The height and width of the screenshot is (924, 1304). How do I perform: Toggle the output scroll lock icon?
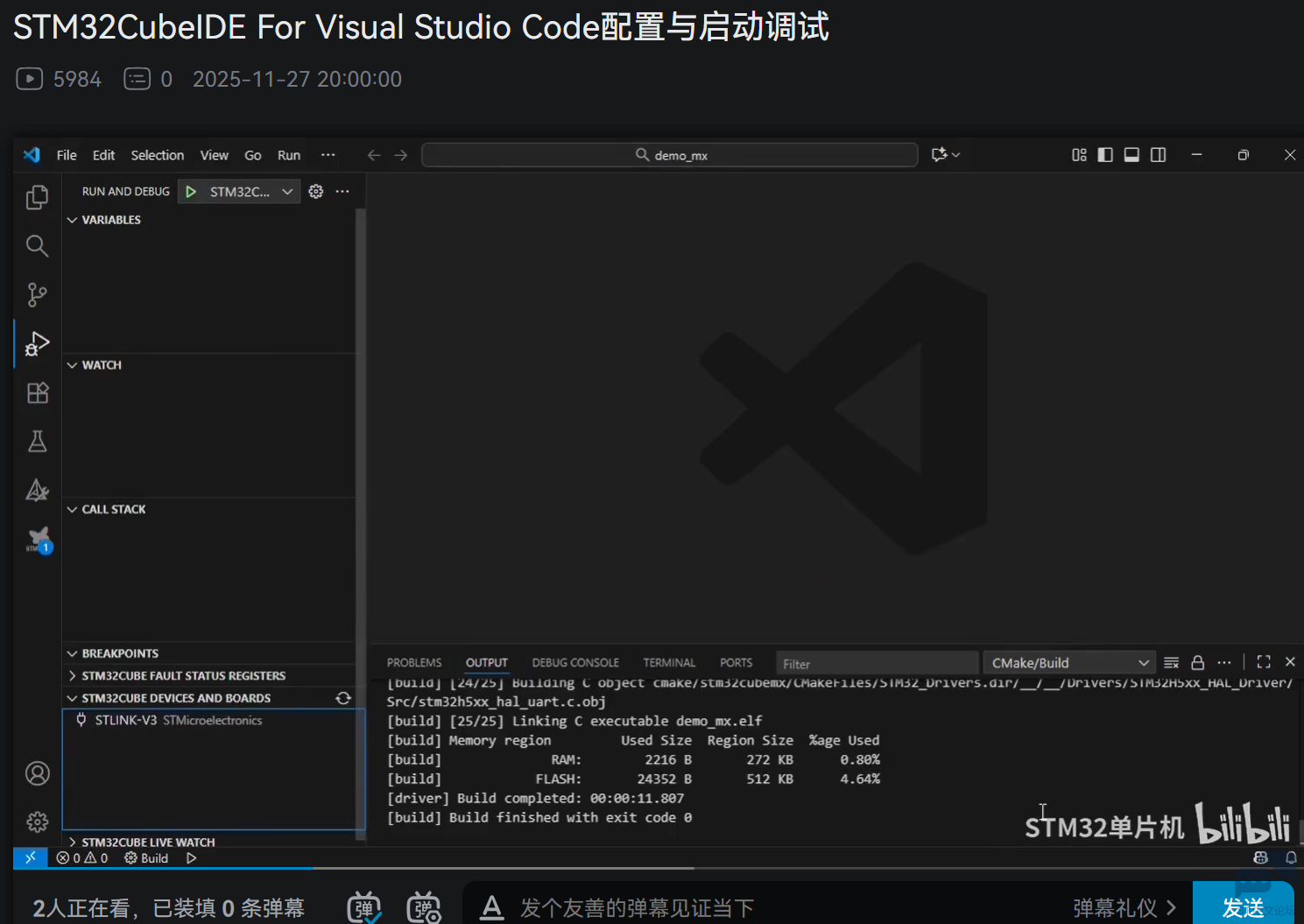[1198, 663]
